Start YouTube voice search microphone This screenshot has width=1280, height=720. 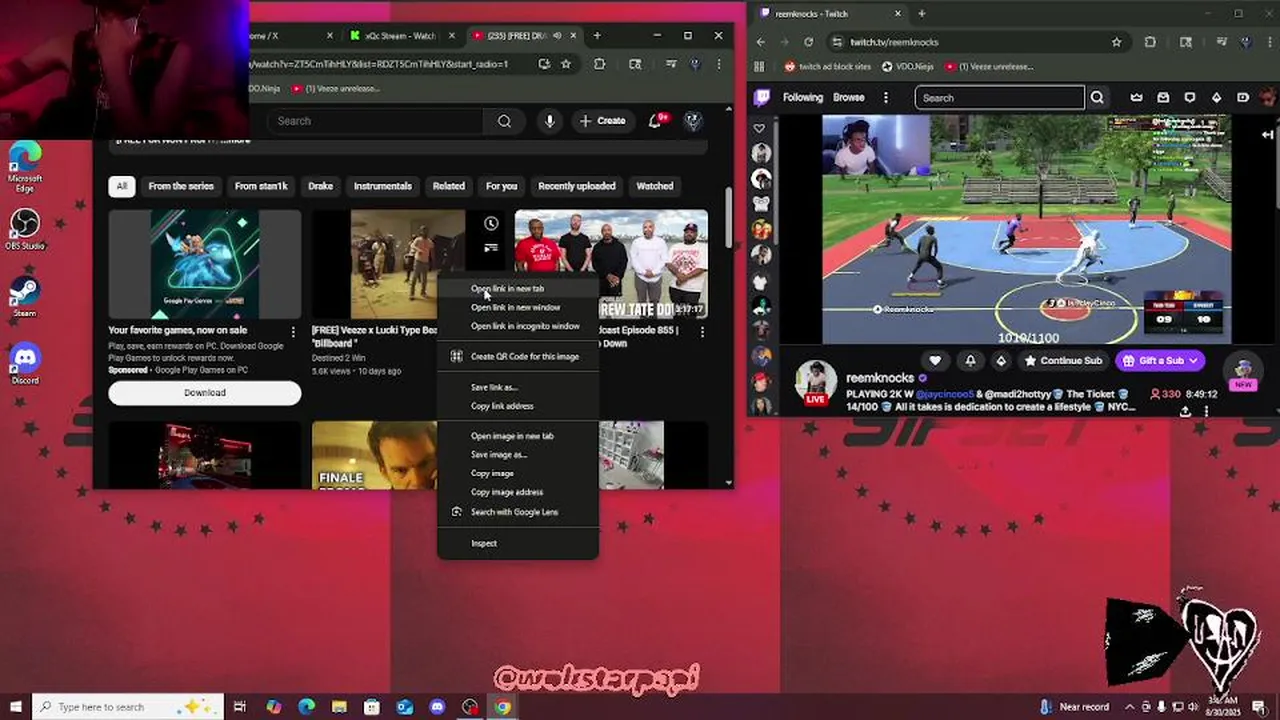pyautogui.click(x=549, y=121)
